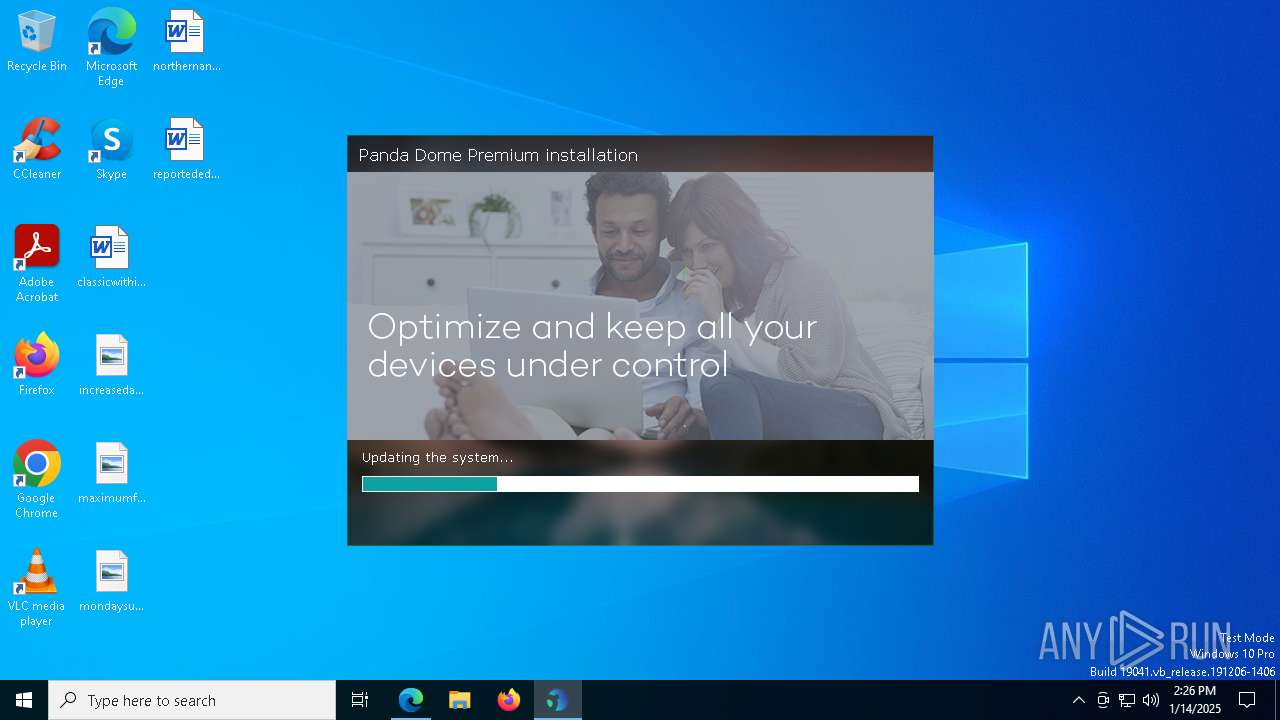
Task: Launch Microsoft Edge from desktop shortcut
Action: coord(111,48)
